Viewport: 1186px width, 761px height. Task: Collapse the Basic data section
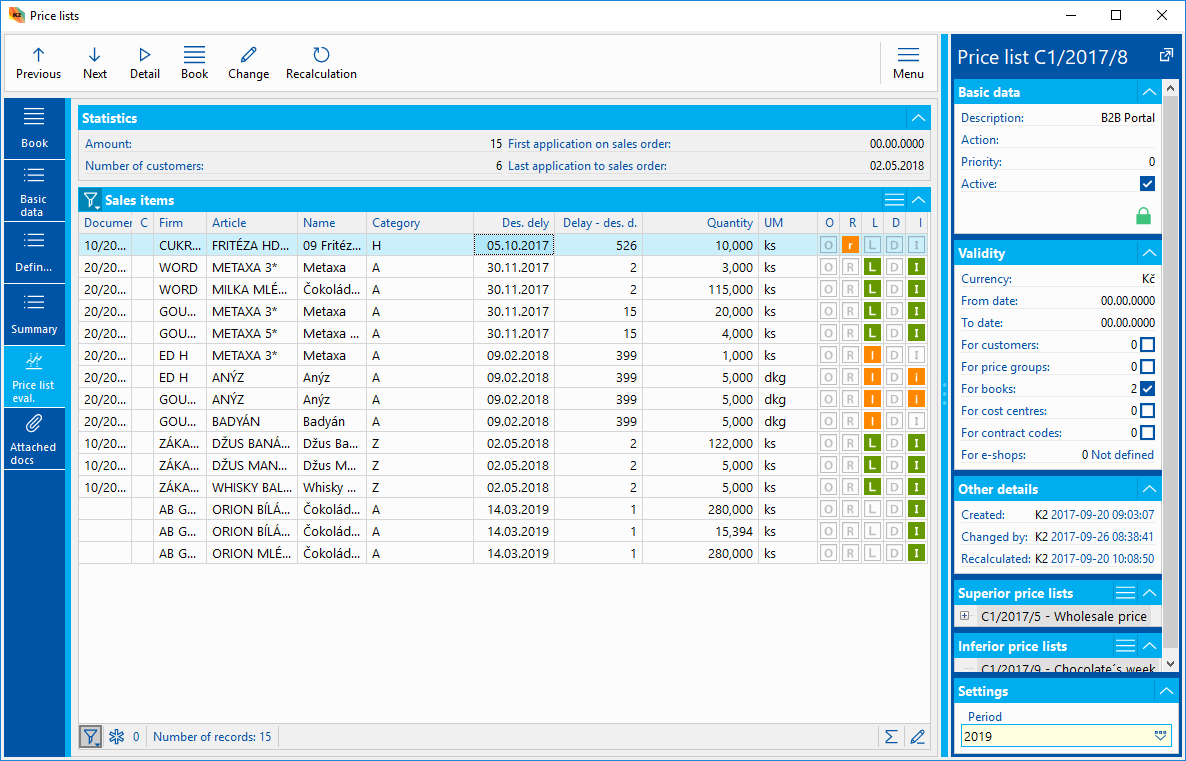click(1150, 92)
